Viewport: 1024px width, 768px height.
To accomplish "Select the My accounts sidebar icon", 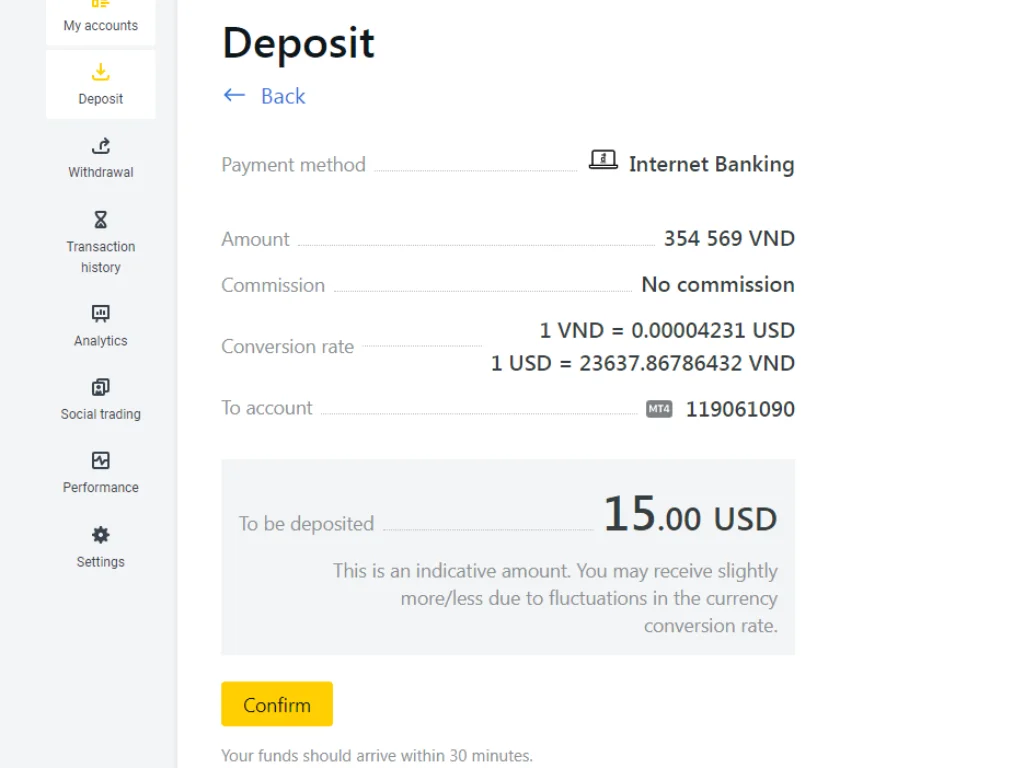I will (x=100, y=5).
